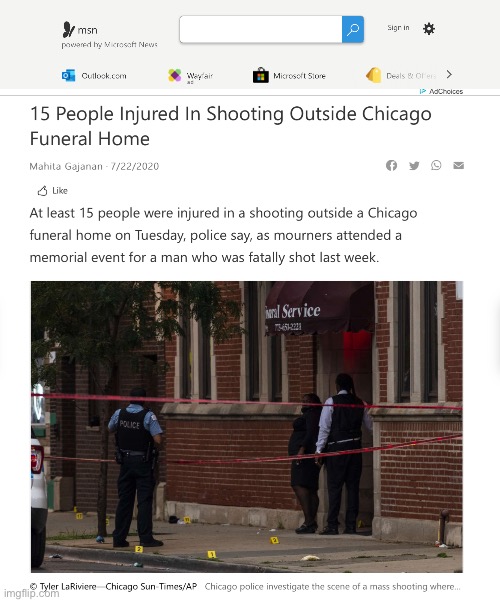
Task: Share article on Twitter
Action: [414, 165]
